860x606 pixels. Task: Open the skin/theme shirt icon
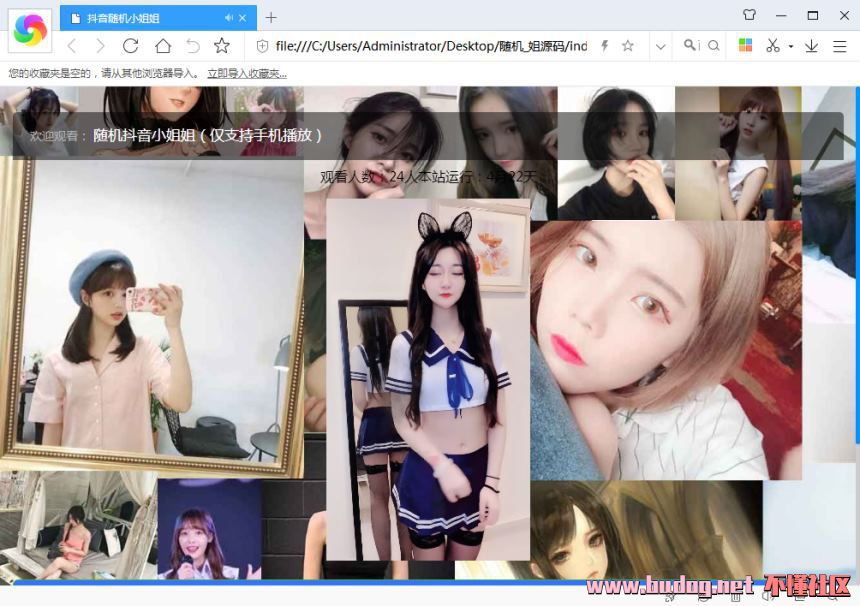750,15
